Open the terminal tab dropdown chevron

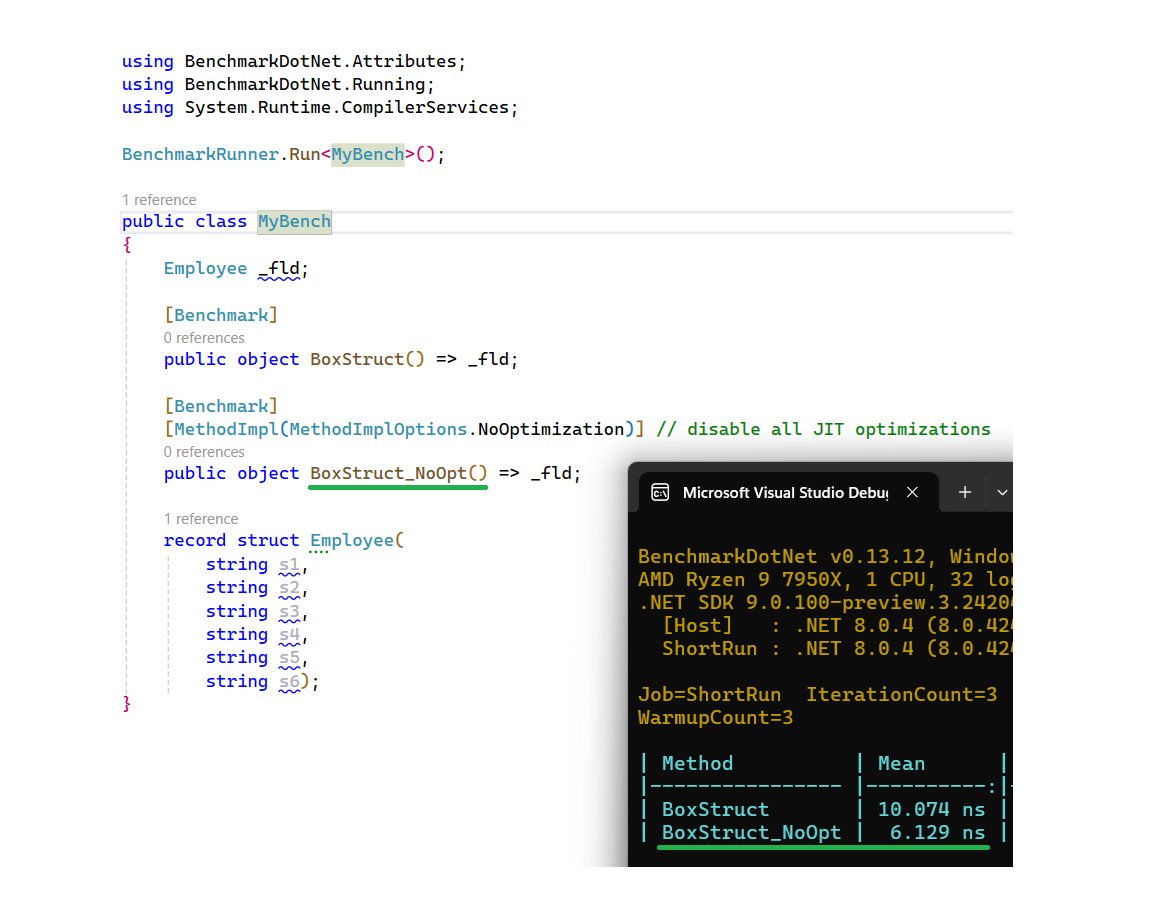point(1003,492)
